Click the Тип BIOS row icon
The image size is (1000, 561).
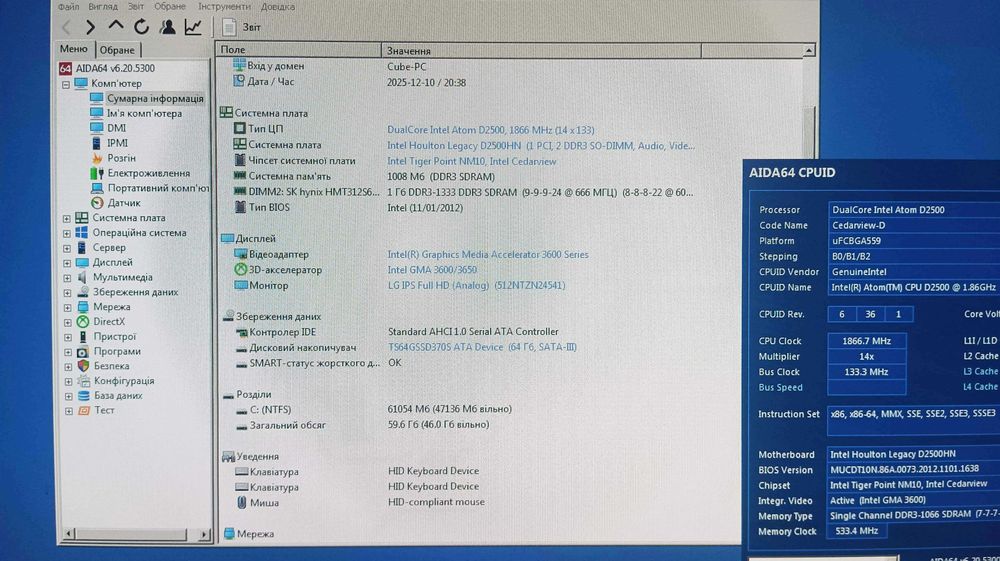(x=240, y=207)
